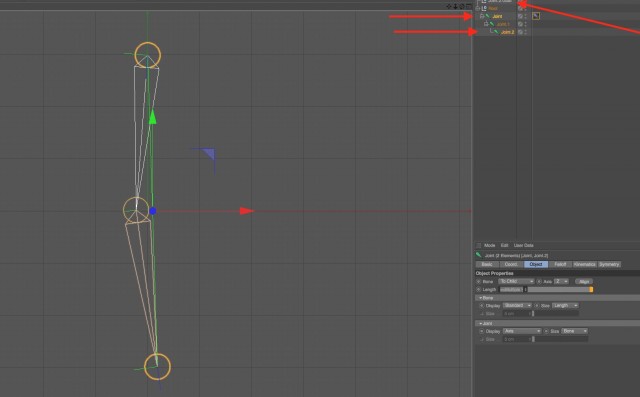Toggle visibility dots of the Joint.2 row
The width and height of the screenshot is (640, 397).
click(x=525, y=31)
